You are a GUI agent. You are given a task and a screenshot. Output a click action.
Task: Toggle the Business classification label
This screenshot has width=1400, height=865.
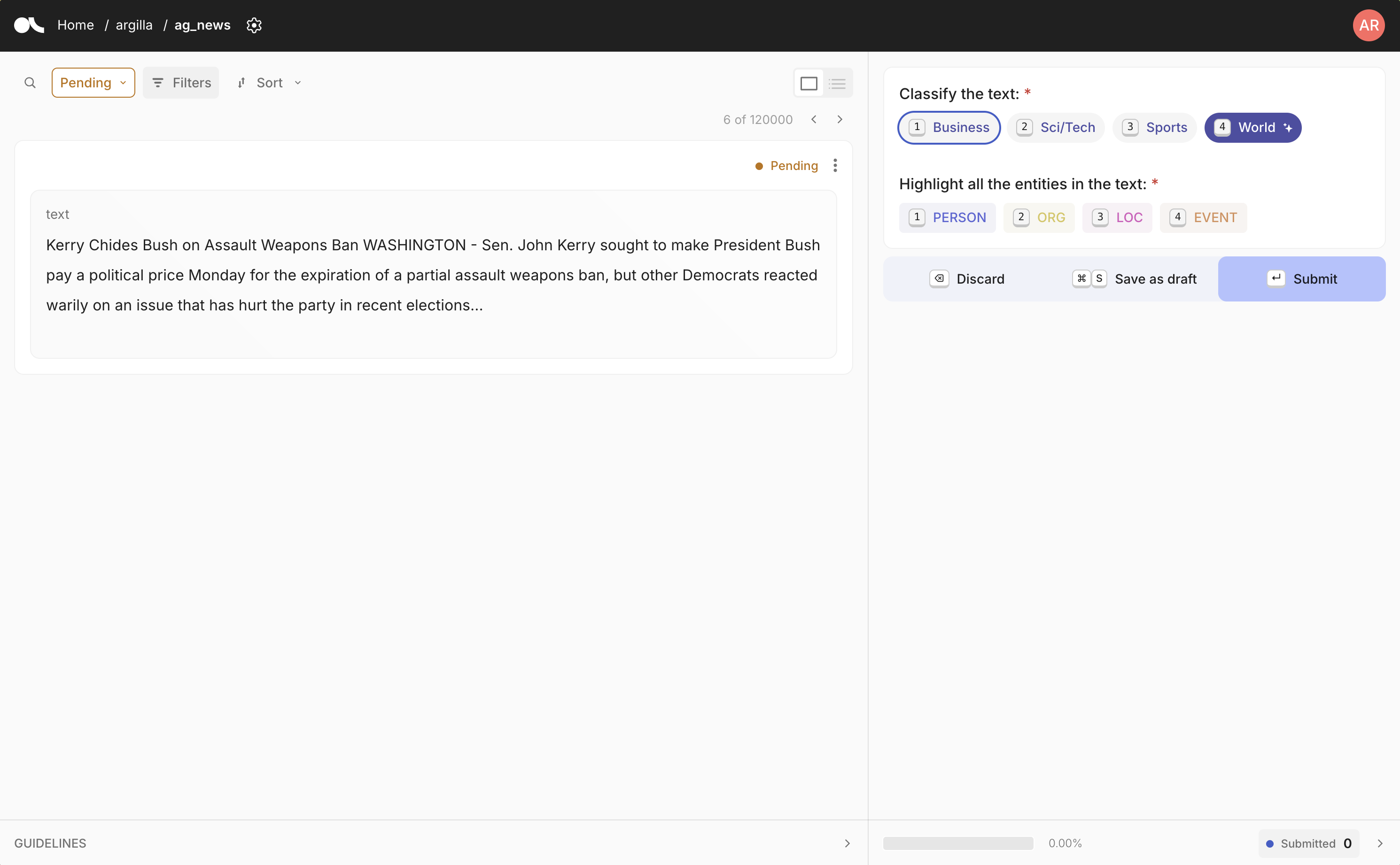pyautogui.click(x=948, y=127)
